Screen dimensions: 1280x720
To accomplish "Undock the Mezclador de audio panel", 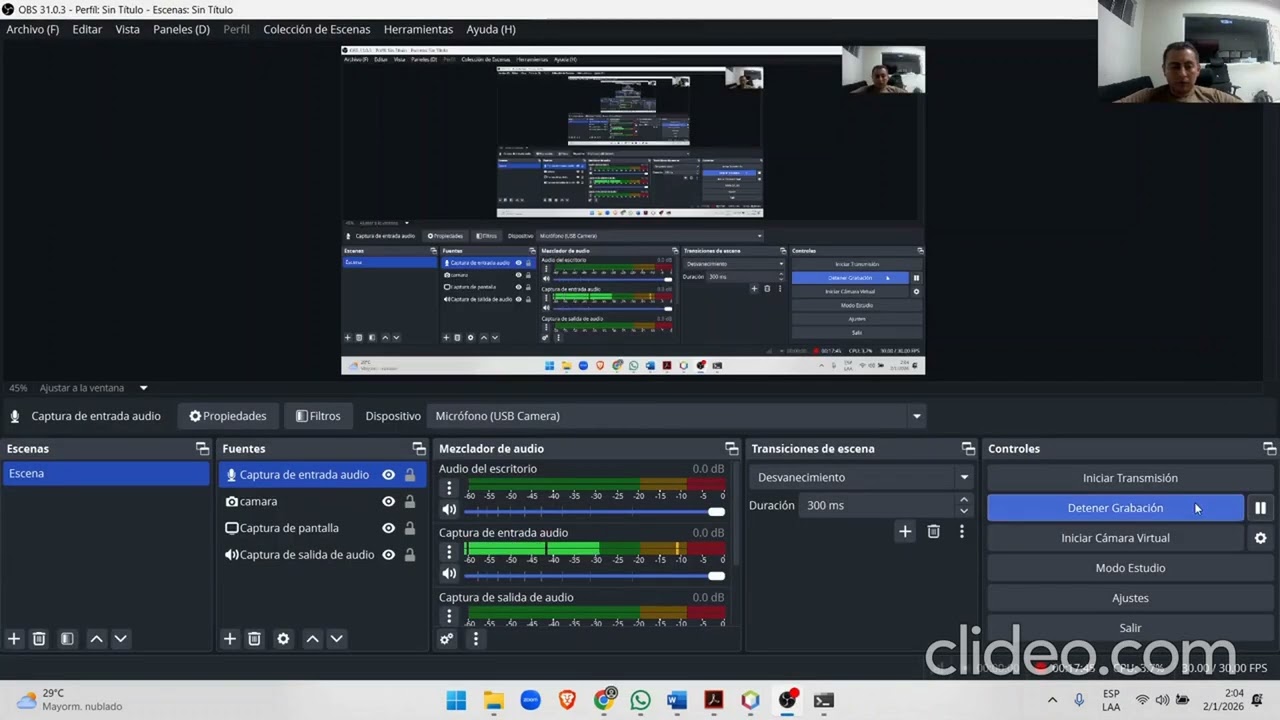I will point(732,449).
